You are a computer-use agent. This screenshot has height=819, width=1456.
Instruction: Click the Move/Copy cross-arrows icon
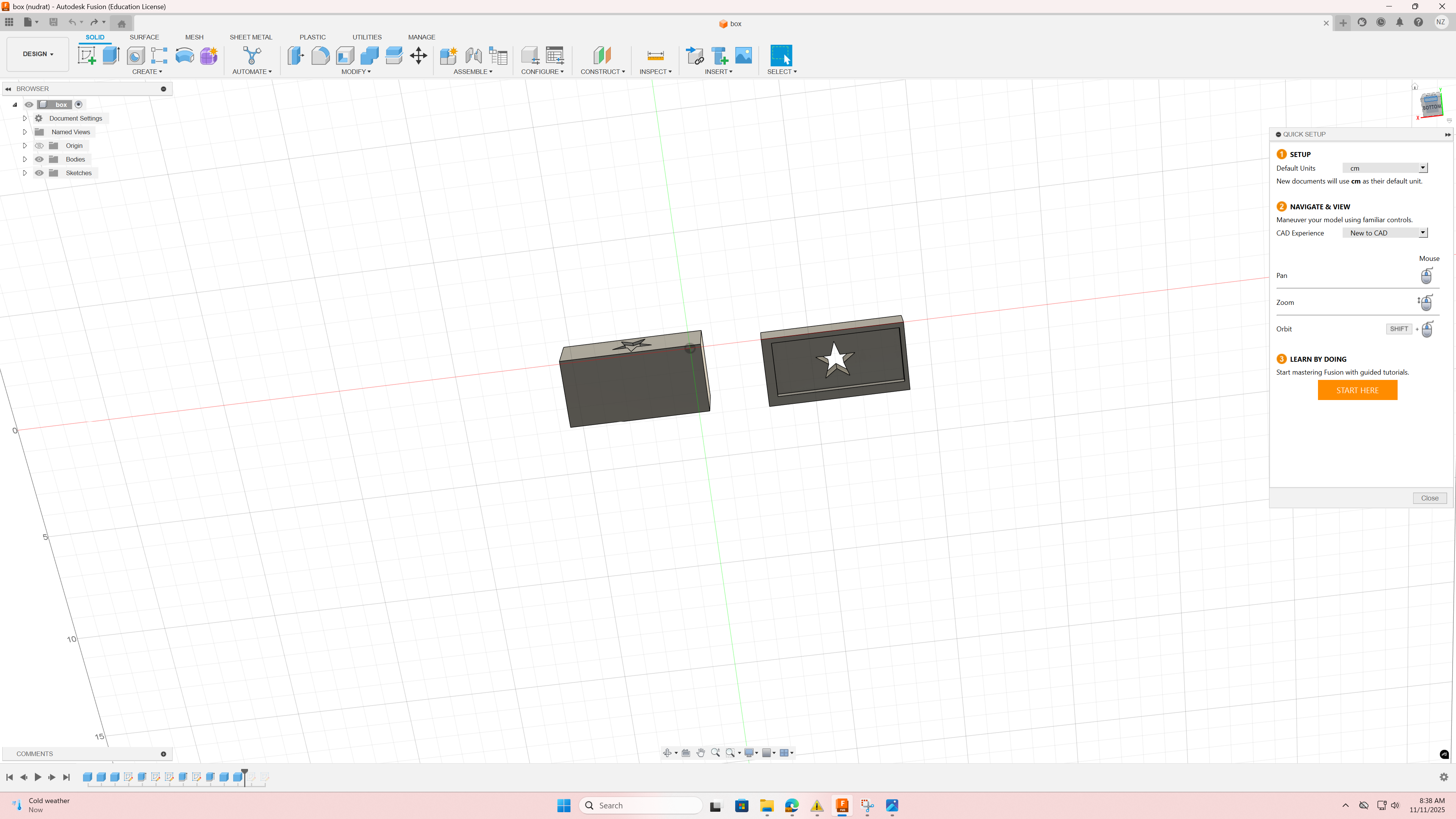pos(418,55)
